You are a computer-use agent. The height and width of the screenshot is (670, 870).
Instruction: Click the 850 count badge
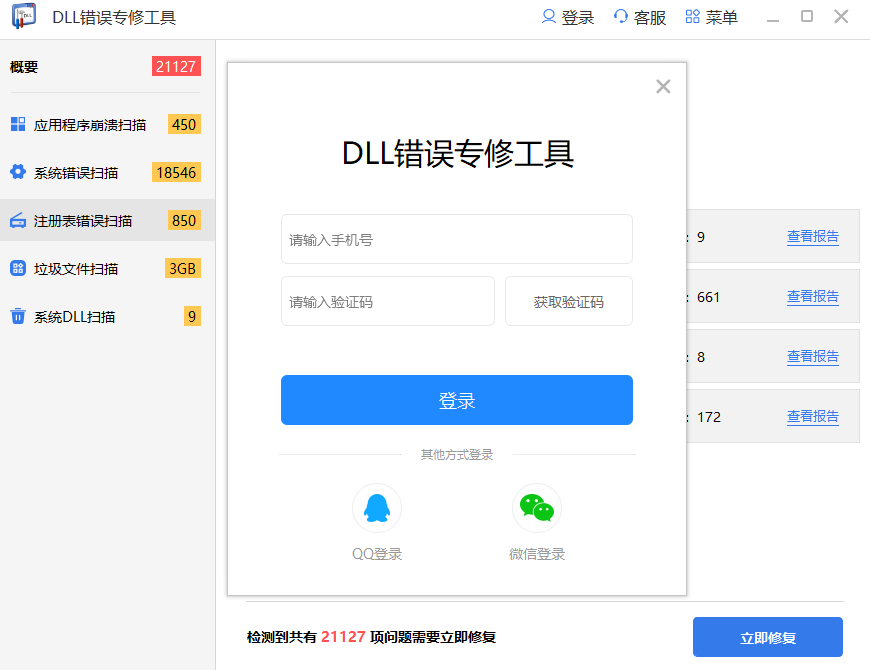click(x=184, y=220)
